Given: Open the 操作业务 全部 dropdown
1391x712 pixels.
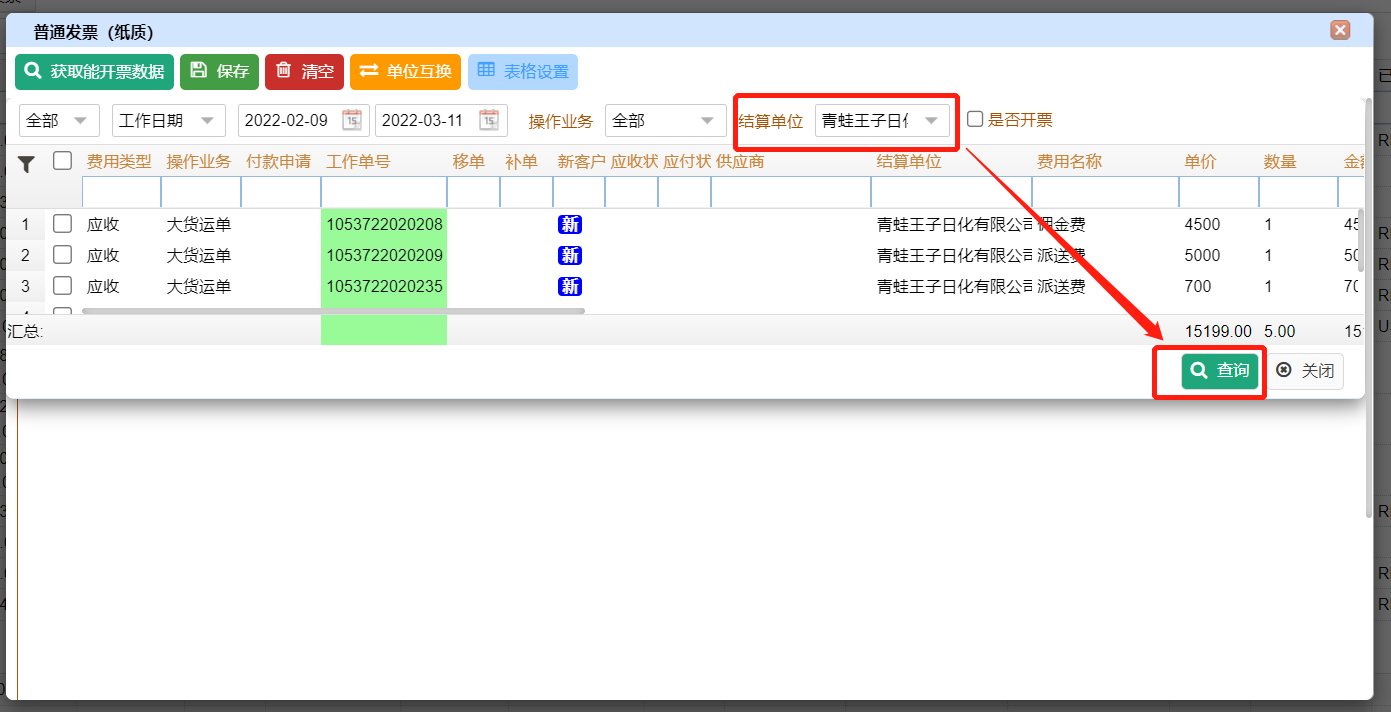Looking at the screenshot, I should pos(666,120).
